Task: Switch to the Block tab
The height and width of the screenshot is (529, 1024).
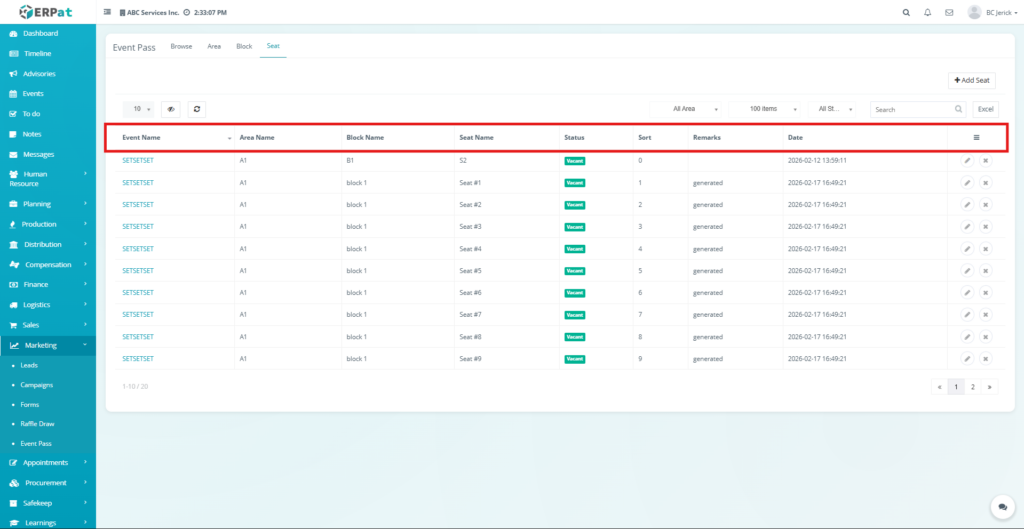Action: point(244,46)
